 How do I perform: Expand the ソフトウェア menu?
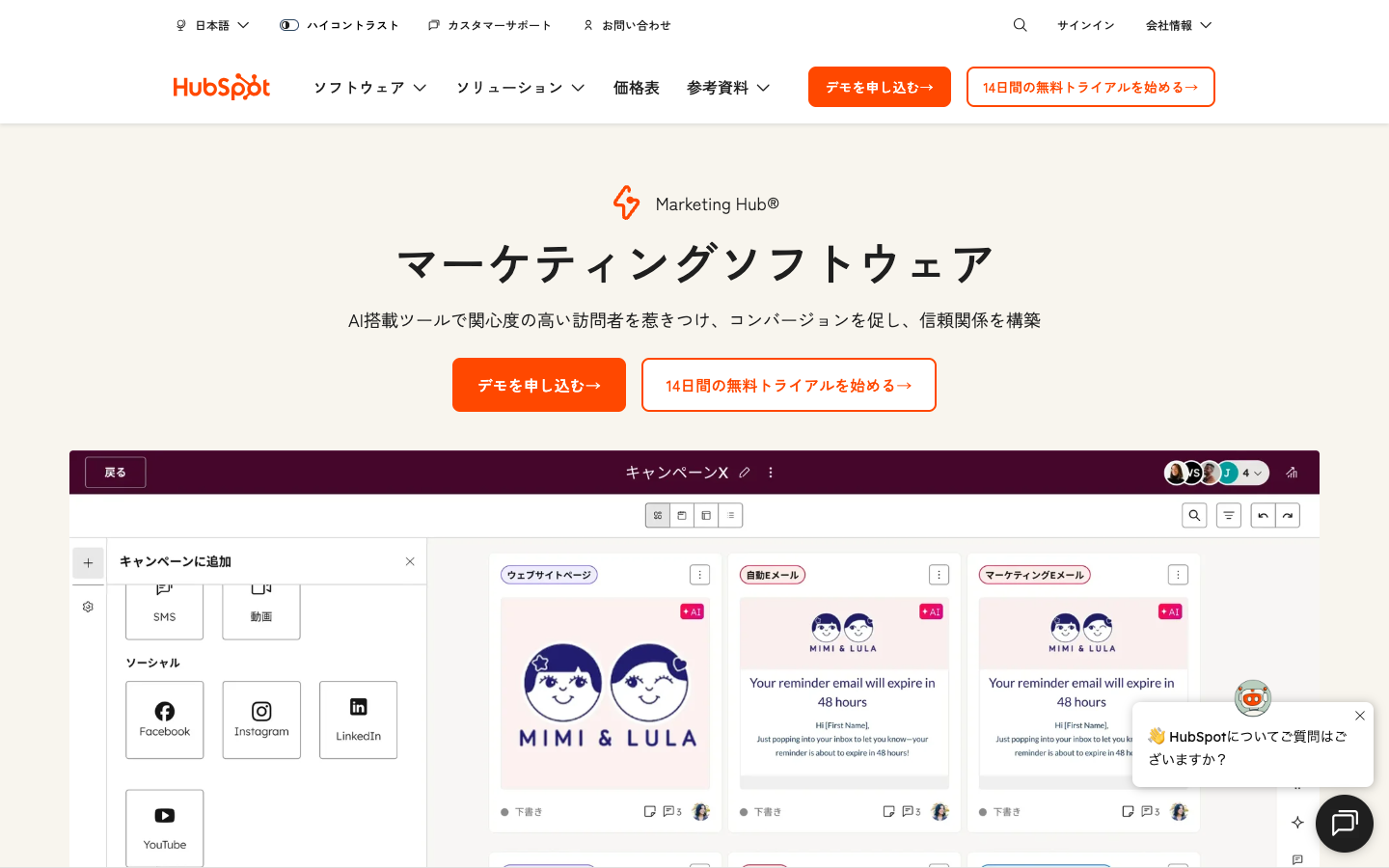[x=369, y=88]
